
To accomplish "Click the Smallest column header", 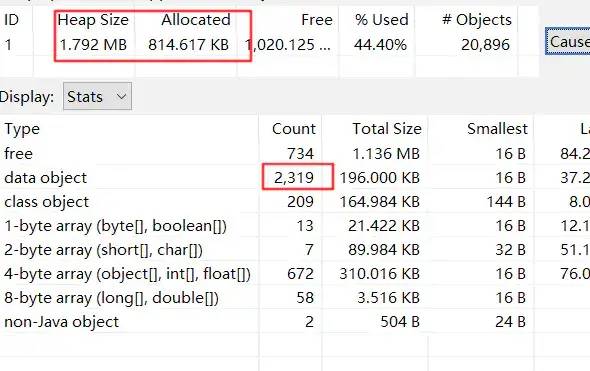I will coord(497,129).
